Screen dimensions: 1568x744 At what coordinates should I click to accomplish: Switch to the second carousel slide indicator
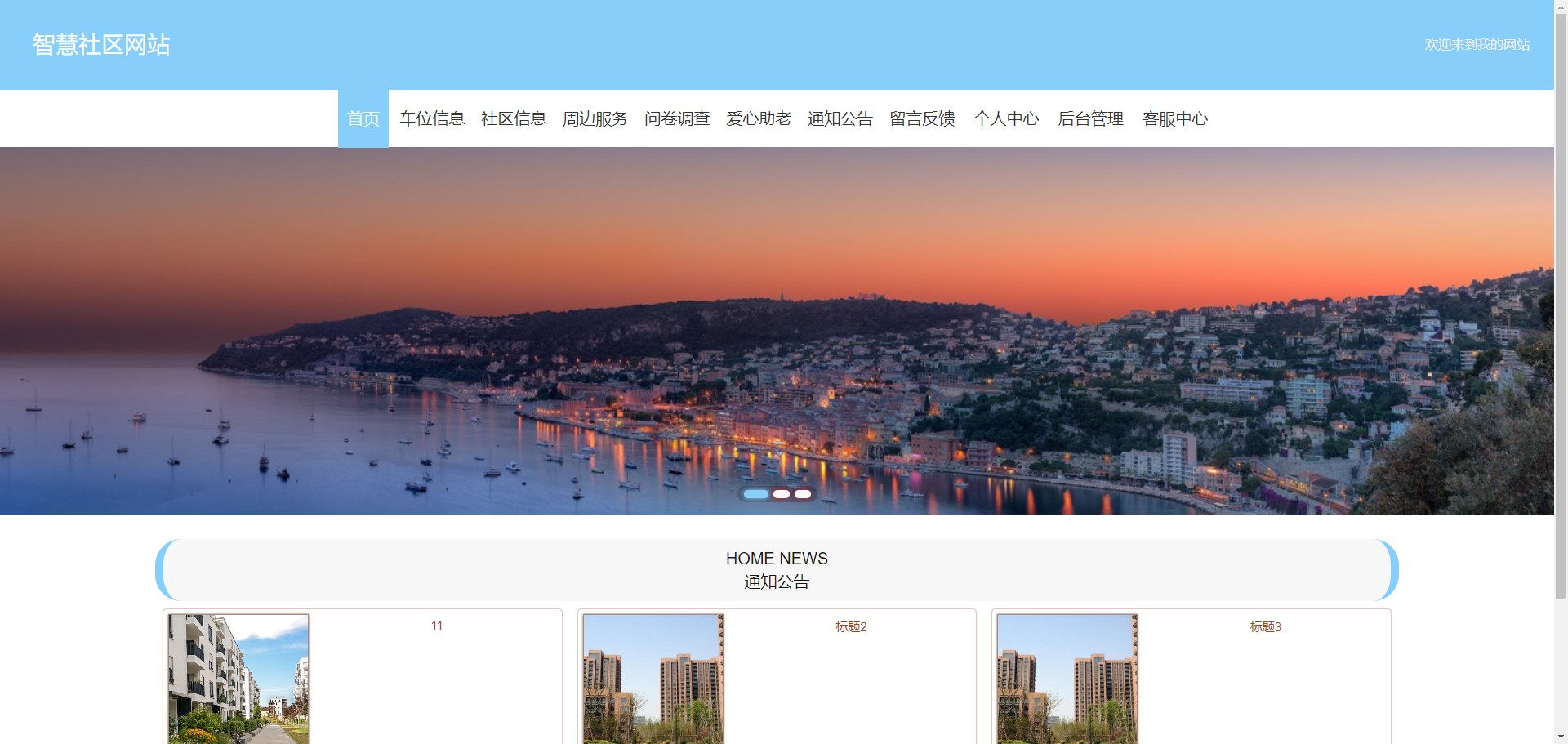tap(782, 494)
